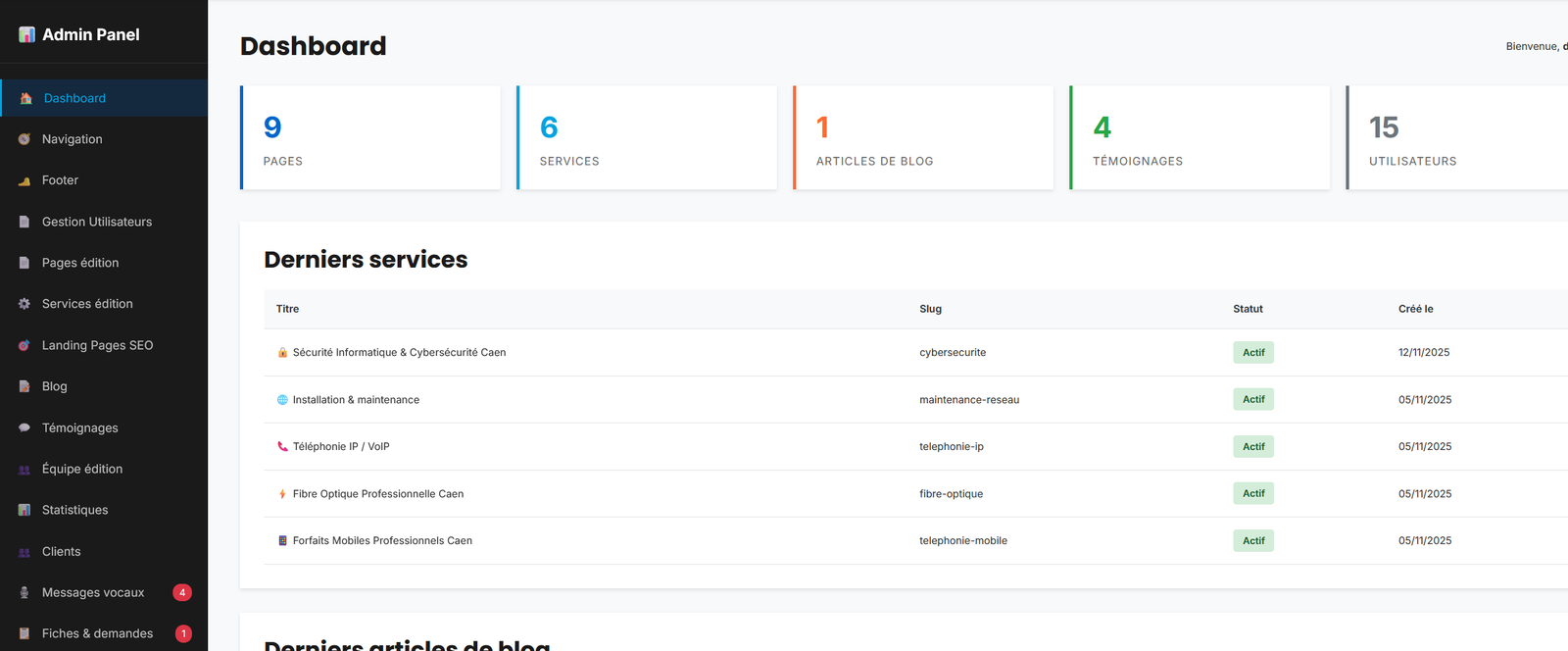Click the Services édition gear icon
This screenshot has width=1568, height=651.
coord(24,304)
